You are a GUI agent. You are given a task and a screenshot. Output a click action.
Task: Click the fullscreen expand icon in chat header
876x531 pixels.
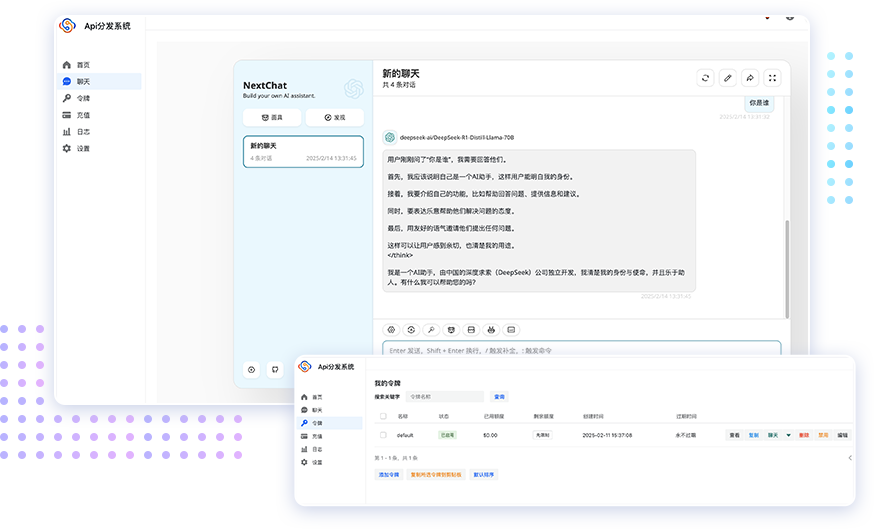tap(772, 77)
